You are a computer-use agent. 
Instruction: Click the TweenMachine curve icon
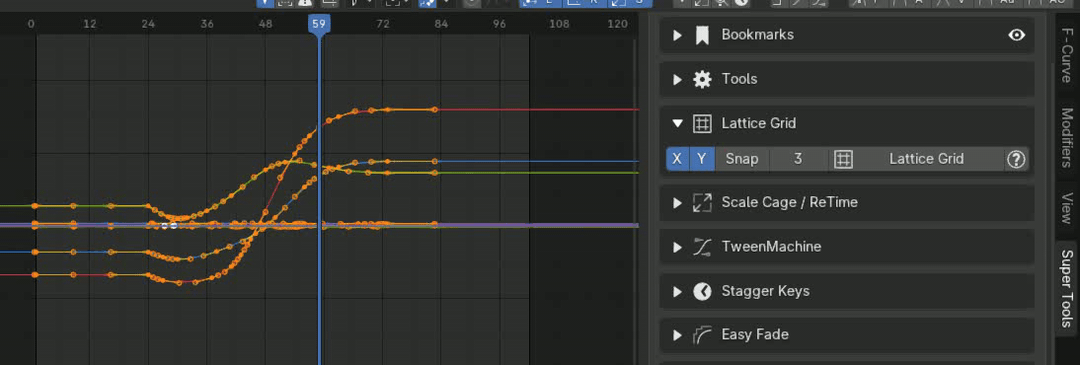point(702,247)
